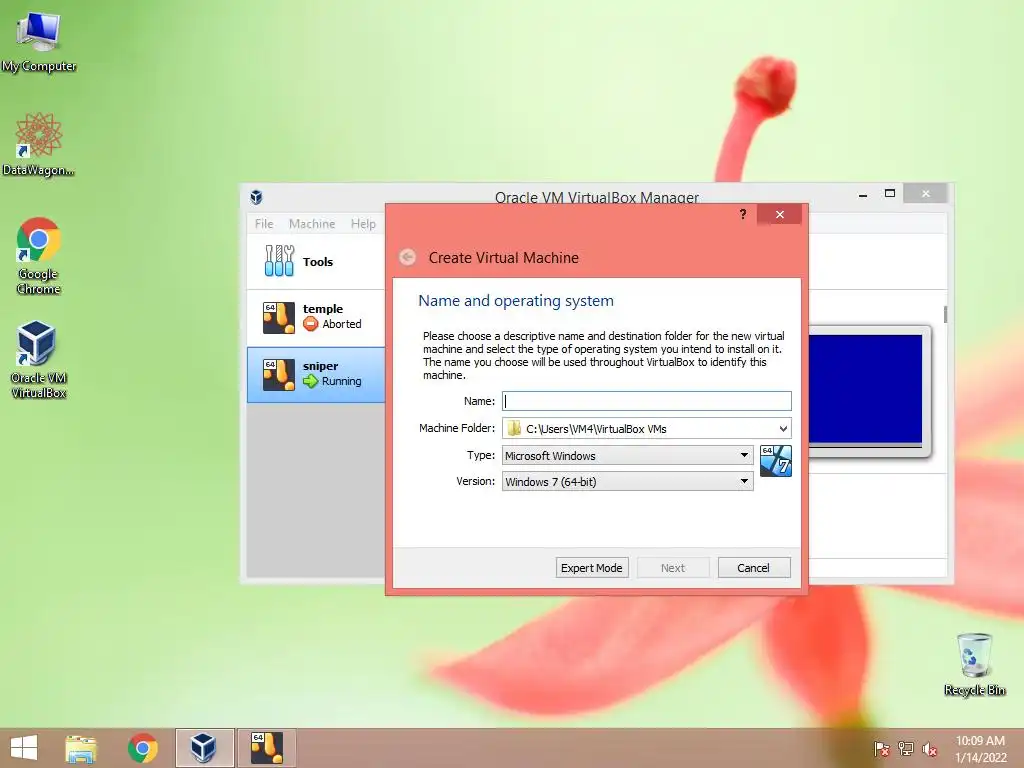Click the Expert Mode button
Screen dimensions: 1024x768
[x=592, y=568]
